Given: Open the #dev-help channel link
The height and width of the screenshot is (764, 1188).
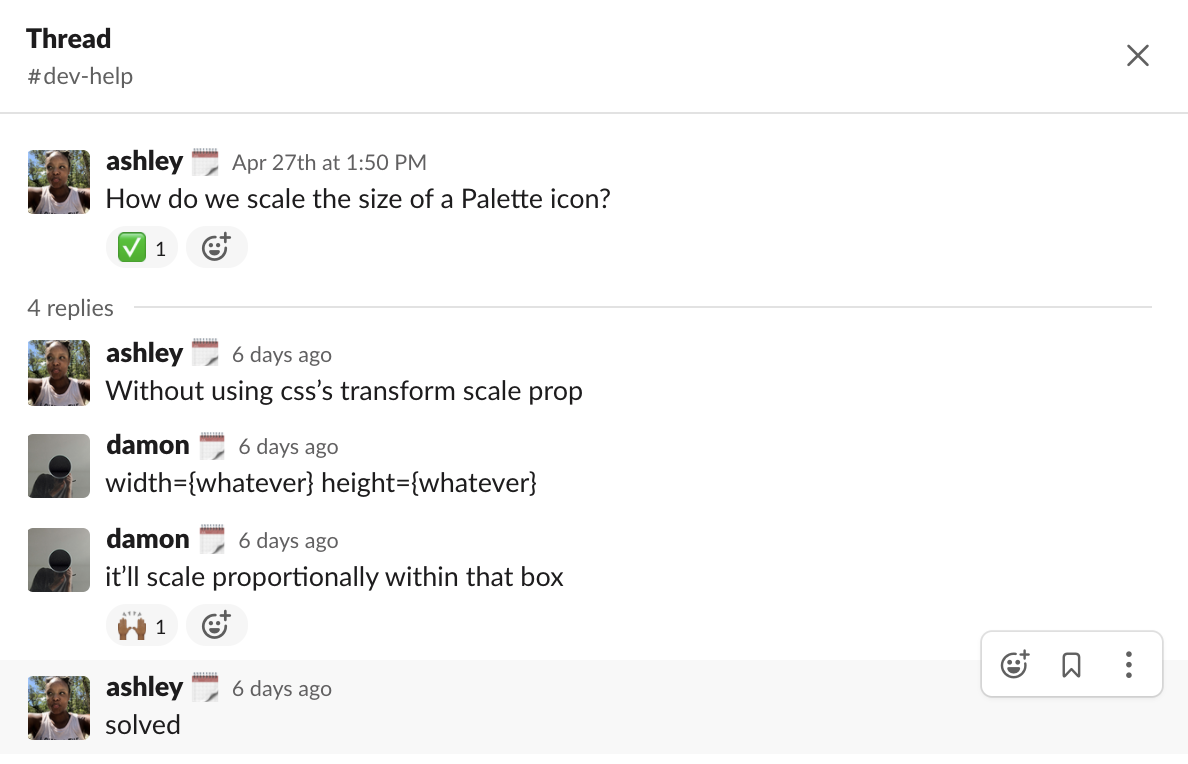Looking at the screenshot, I should [80, 77].
